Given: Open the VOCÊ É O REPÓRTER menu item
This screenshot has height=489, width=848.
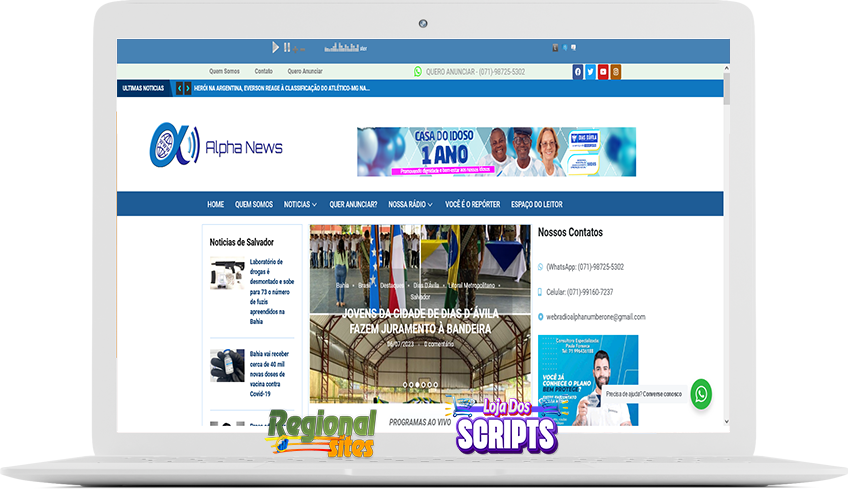Looking at the screenshot, I should 472,204.
